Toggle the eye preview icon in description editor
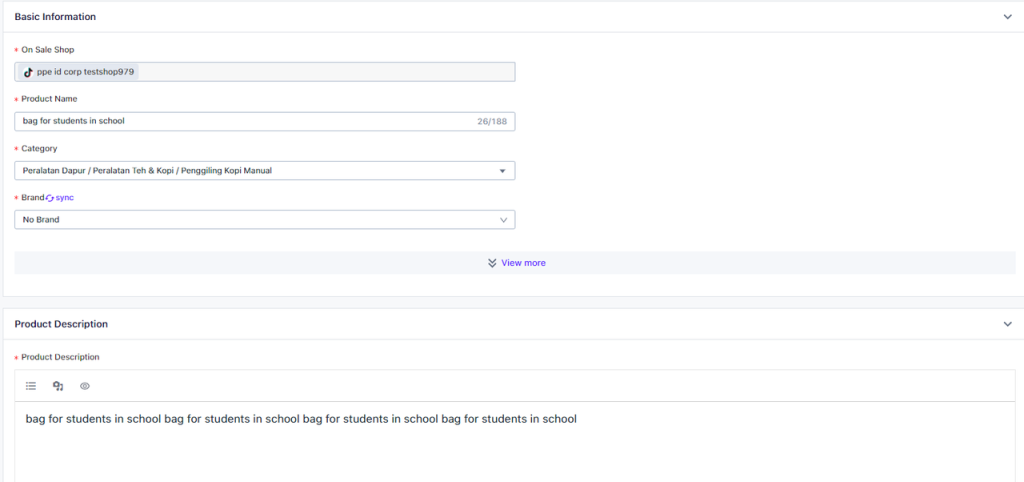 click(x=85, y=386)
